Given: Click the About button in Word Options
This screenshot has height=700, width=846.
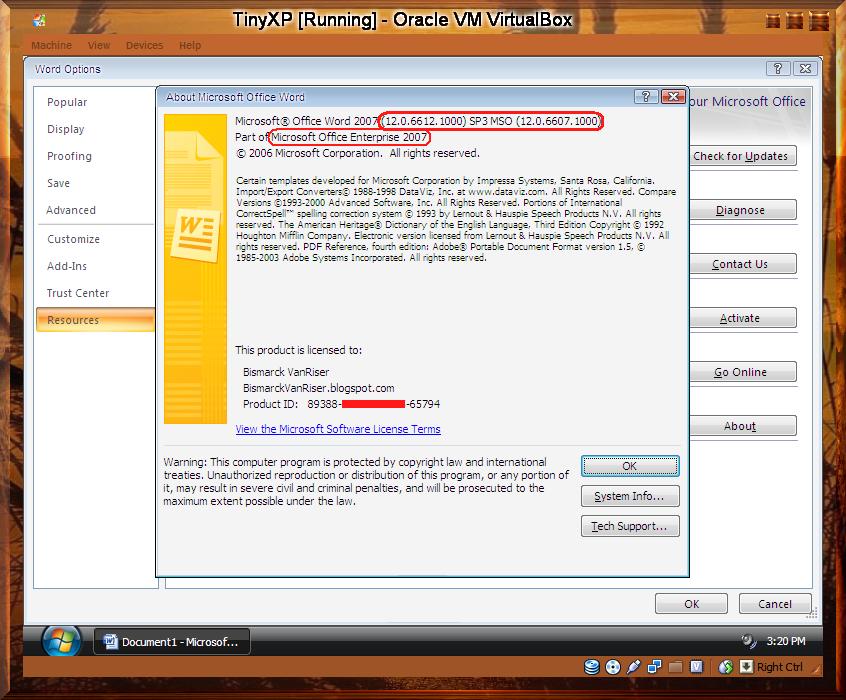Looking at the screenshot, I should click(743, 426).
